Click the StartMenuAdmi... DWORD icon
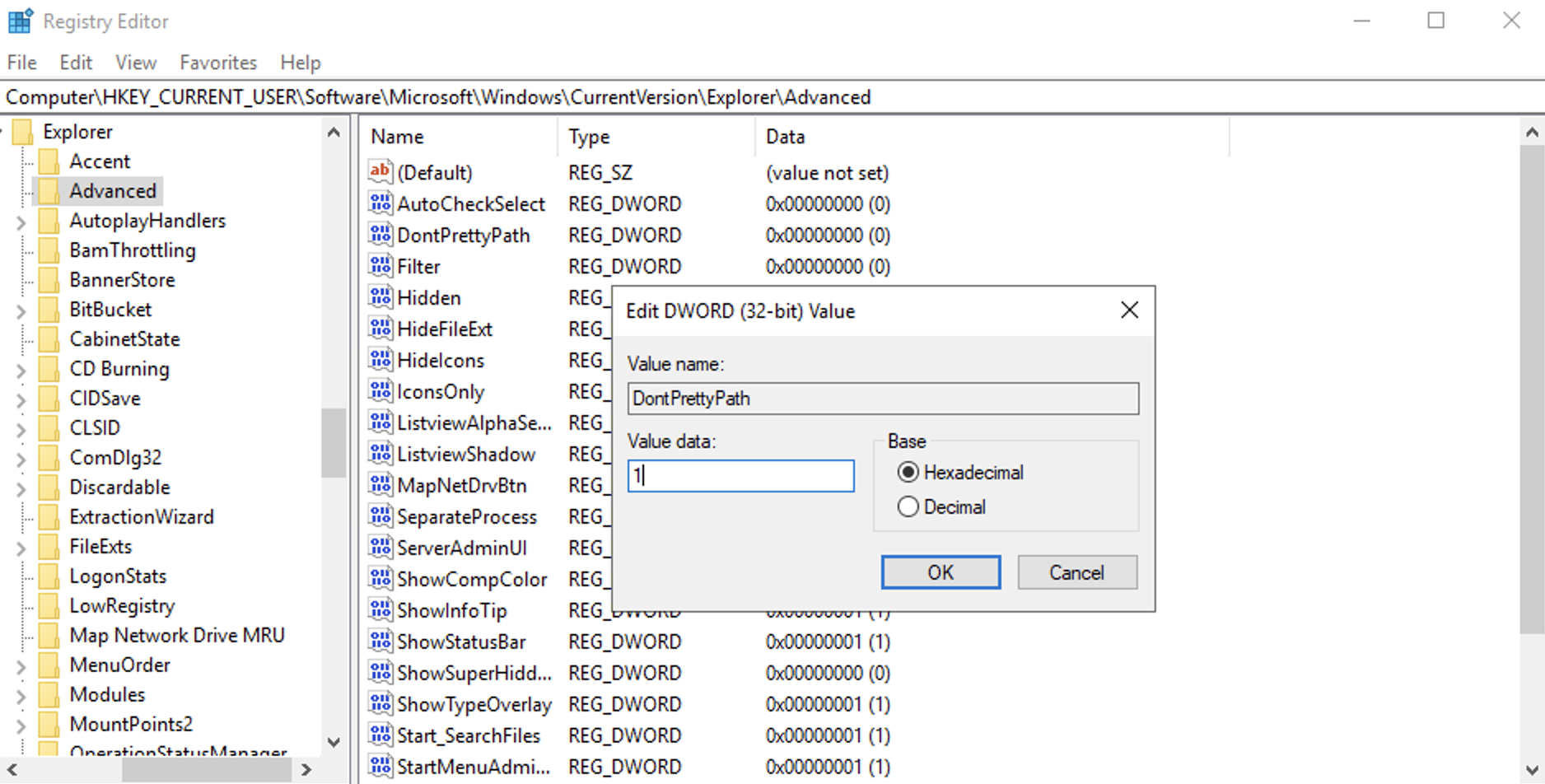Image resolution: width=1545 pixels, height=784 pixels. pyautogui.click(x=380, y=767)
